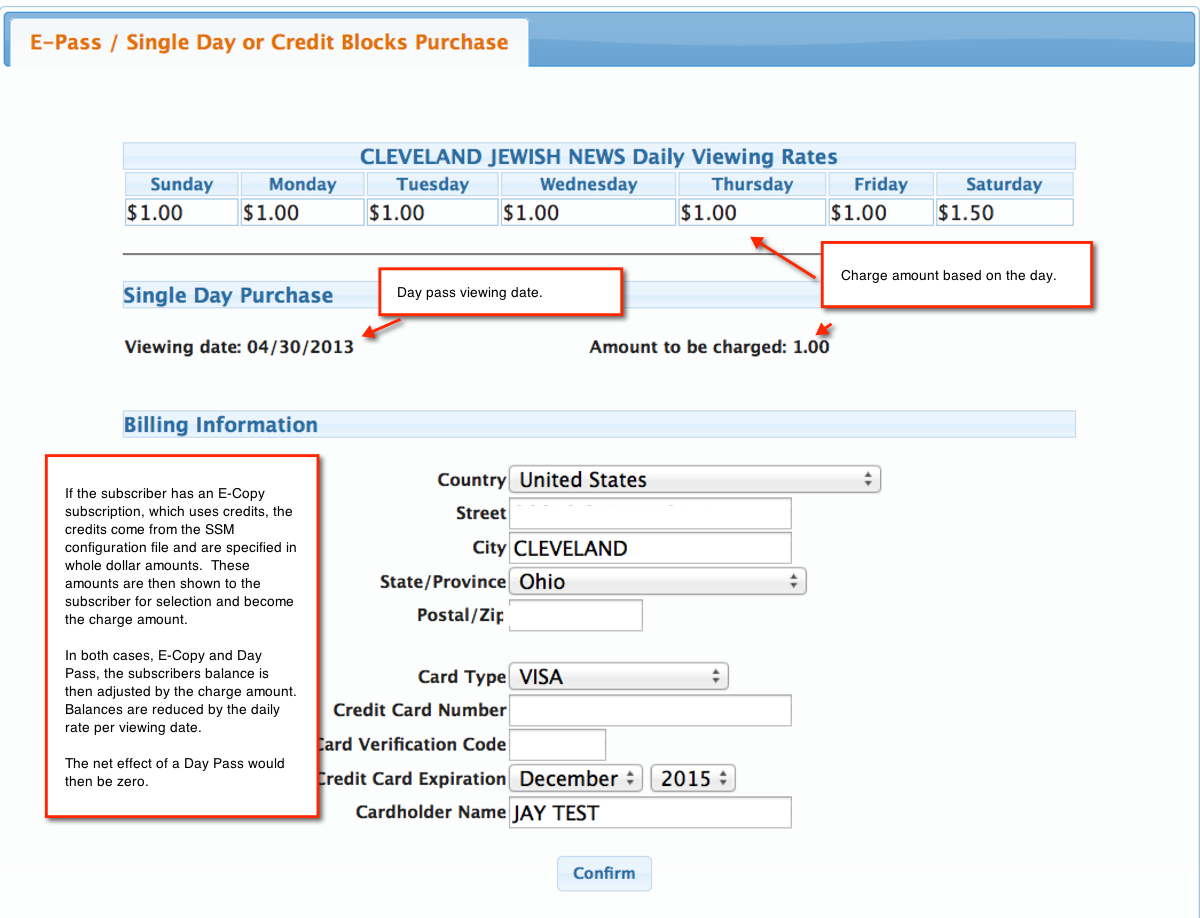Open the Country dropdown showing United States
This screenshot has height=918, width=1200.
(695, 480)
